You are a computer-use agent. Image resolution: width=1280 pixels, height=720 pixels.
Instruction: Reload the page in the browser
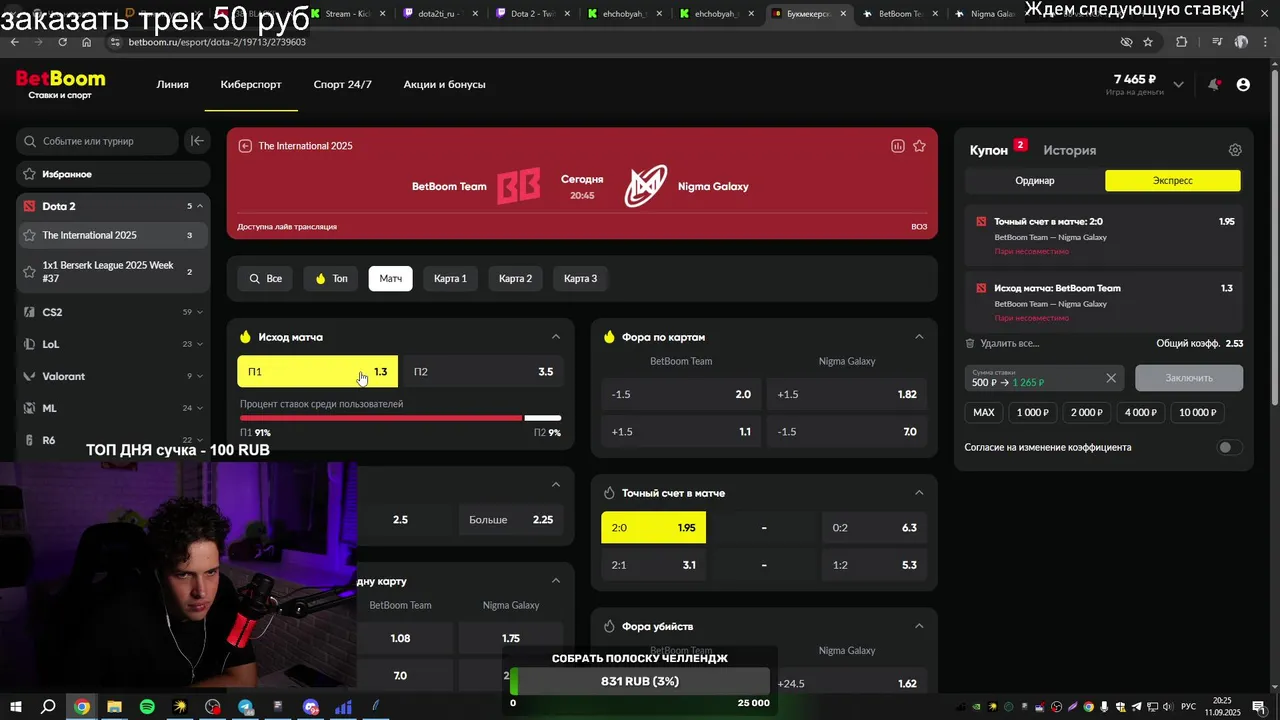coord(62,42)
